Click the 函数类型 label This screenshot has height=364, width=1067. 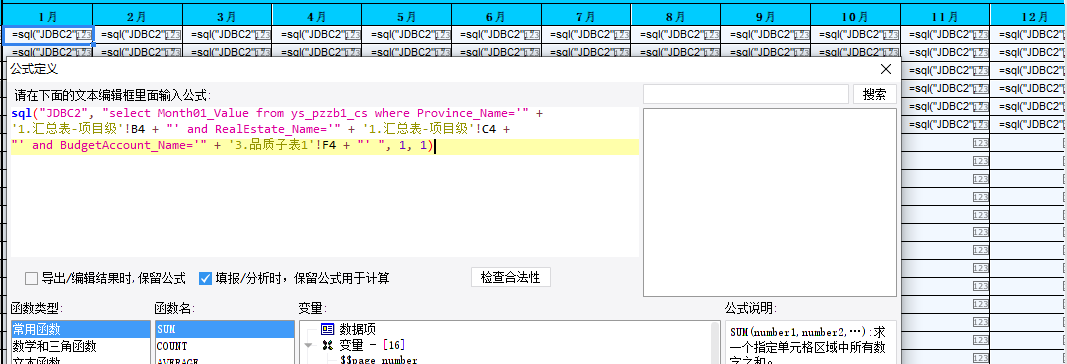coord(37,309)
